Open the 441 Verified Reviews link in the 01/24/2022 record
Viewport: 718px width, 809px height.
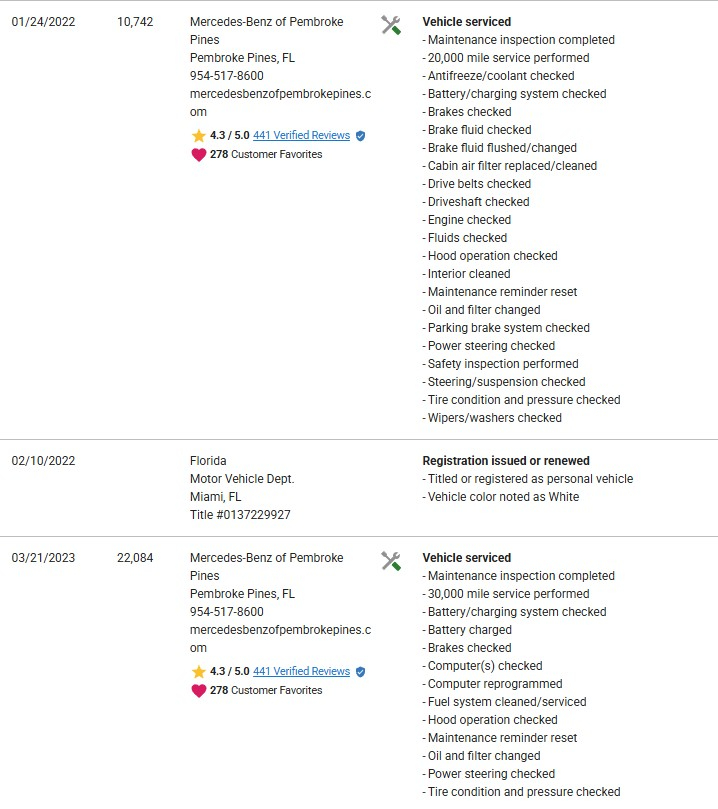301,136
